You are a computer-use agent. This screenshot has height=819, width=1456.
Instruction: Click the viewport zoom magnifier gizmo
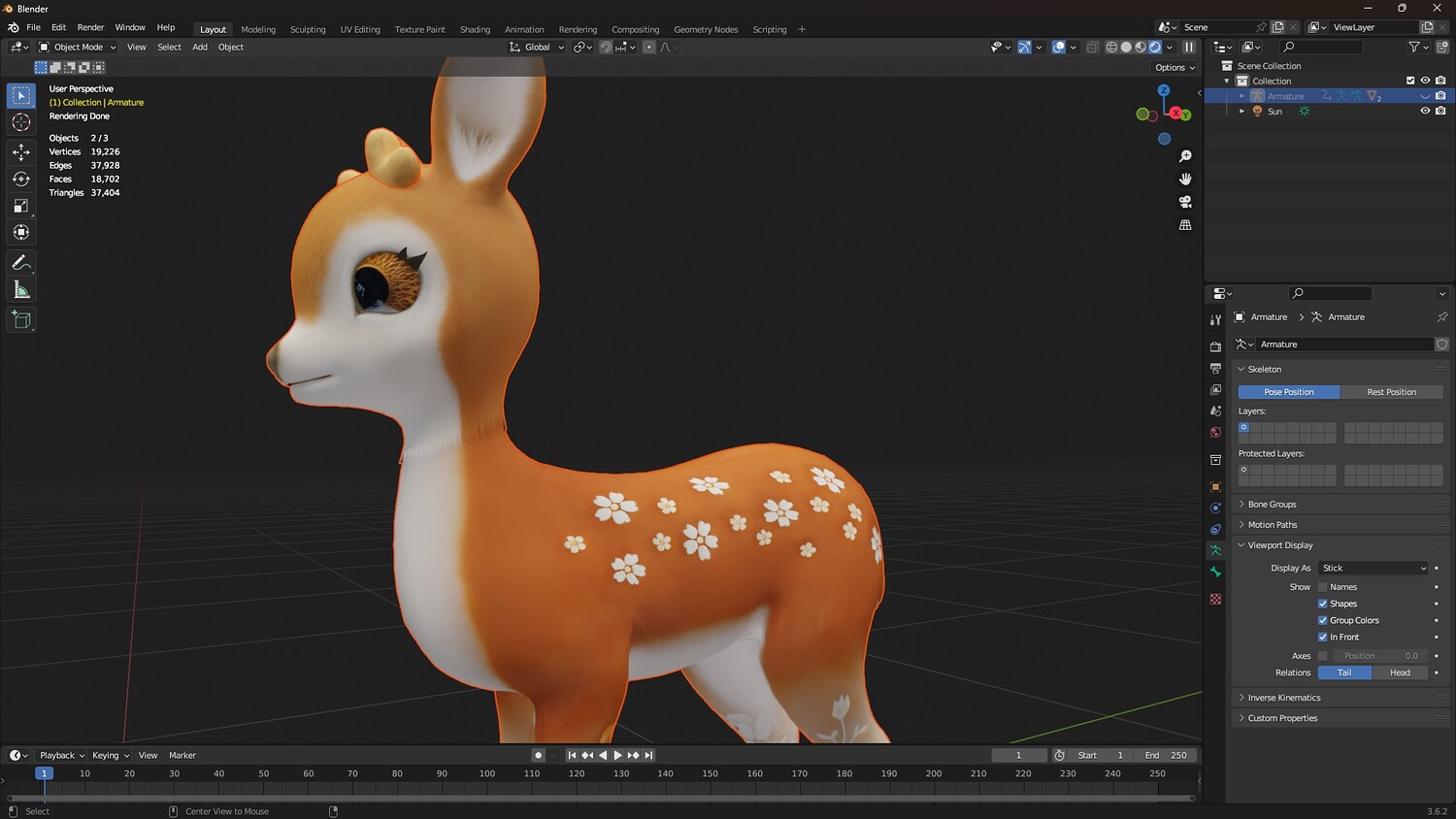pos(1185,156)
